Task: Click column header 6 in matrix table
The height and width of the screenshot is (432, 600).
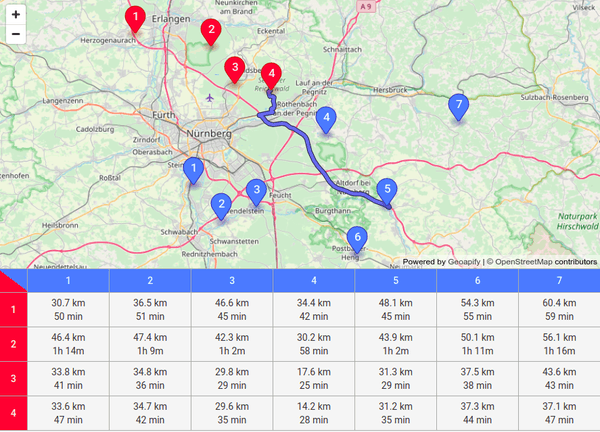Action: (478, 280)
